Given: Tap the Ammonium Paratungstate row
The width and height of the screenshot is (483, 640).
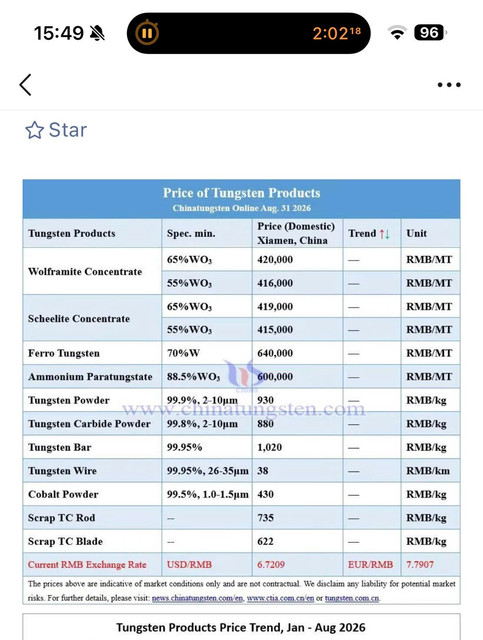Looking at the screenshot, I should (241, 376).
